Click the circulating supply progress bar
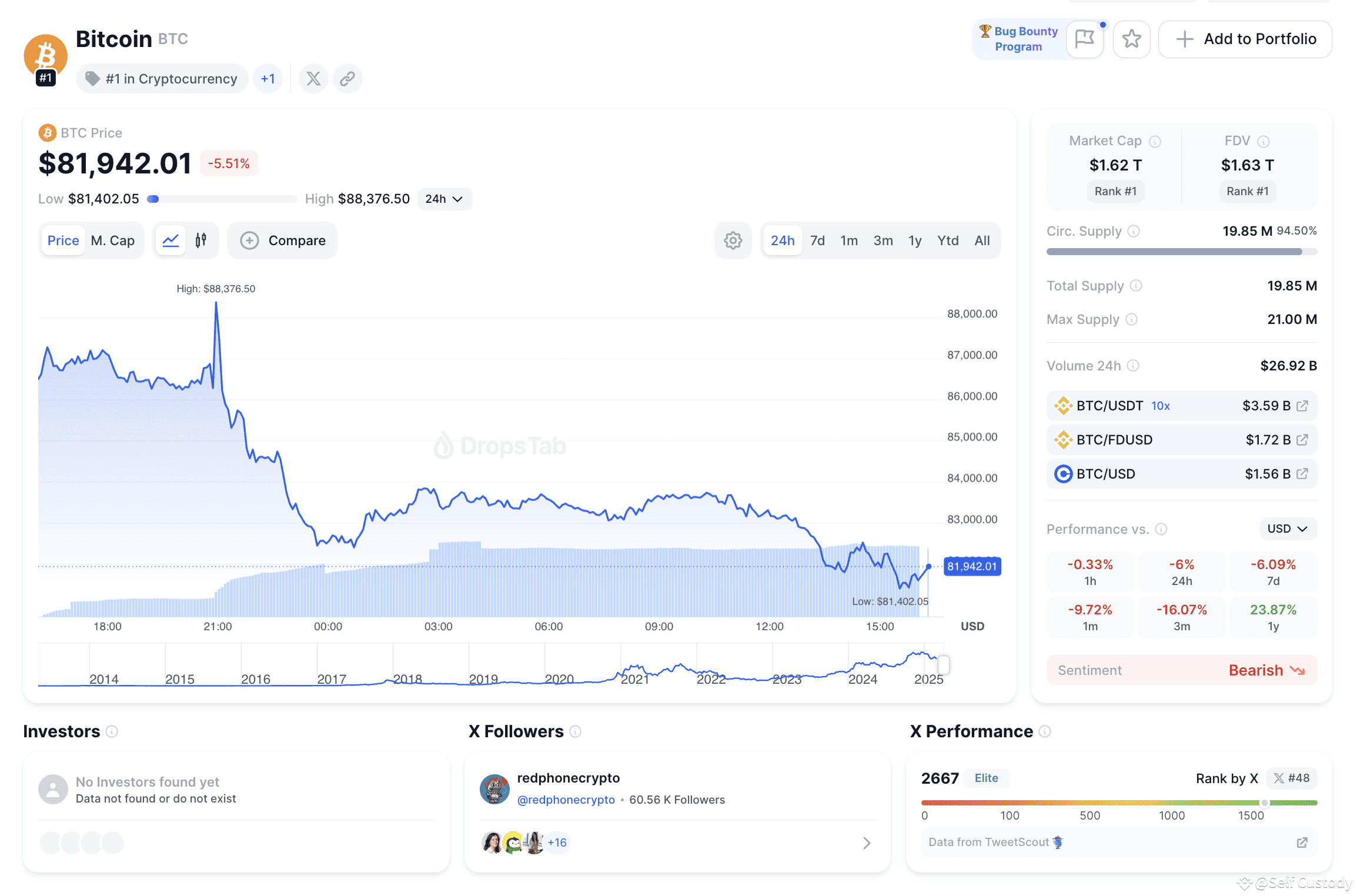Image resolution: width=1357 pixels, height=896 pixels. 1182,252
